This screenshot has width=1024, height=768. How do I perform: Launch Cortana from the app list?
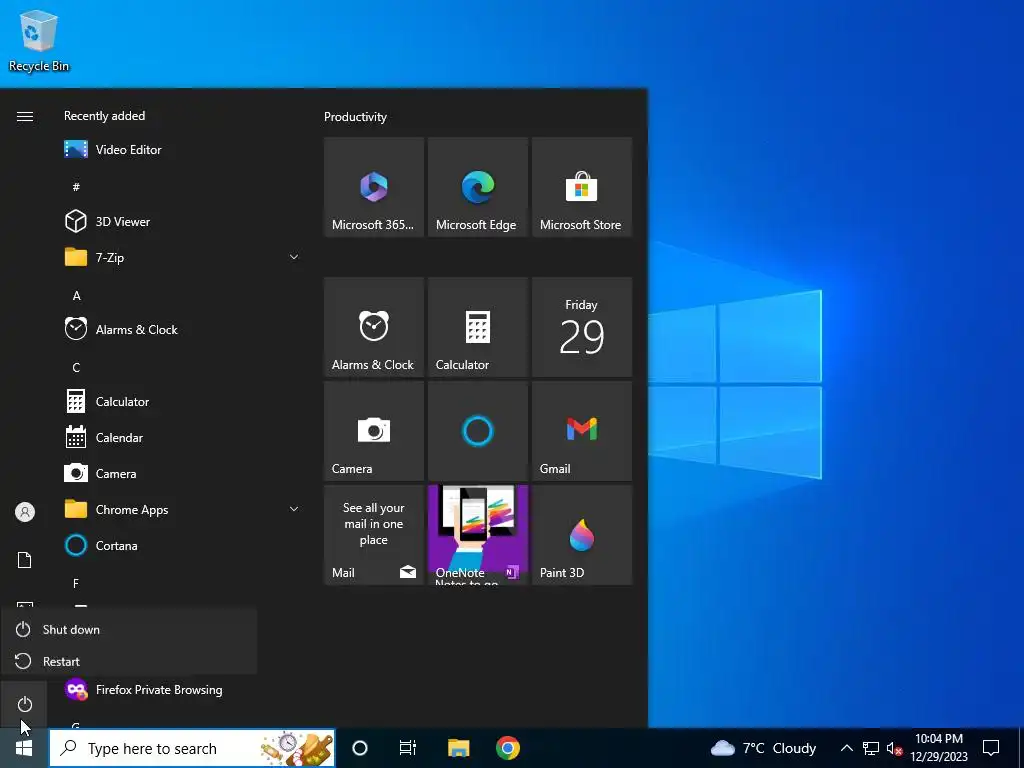point(182,545)
